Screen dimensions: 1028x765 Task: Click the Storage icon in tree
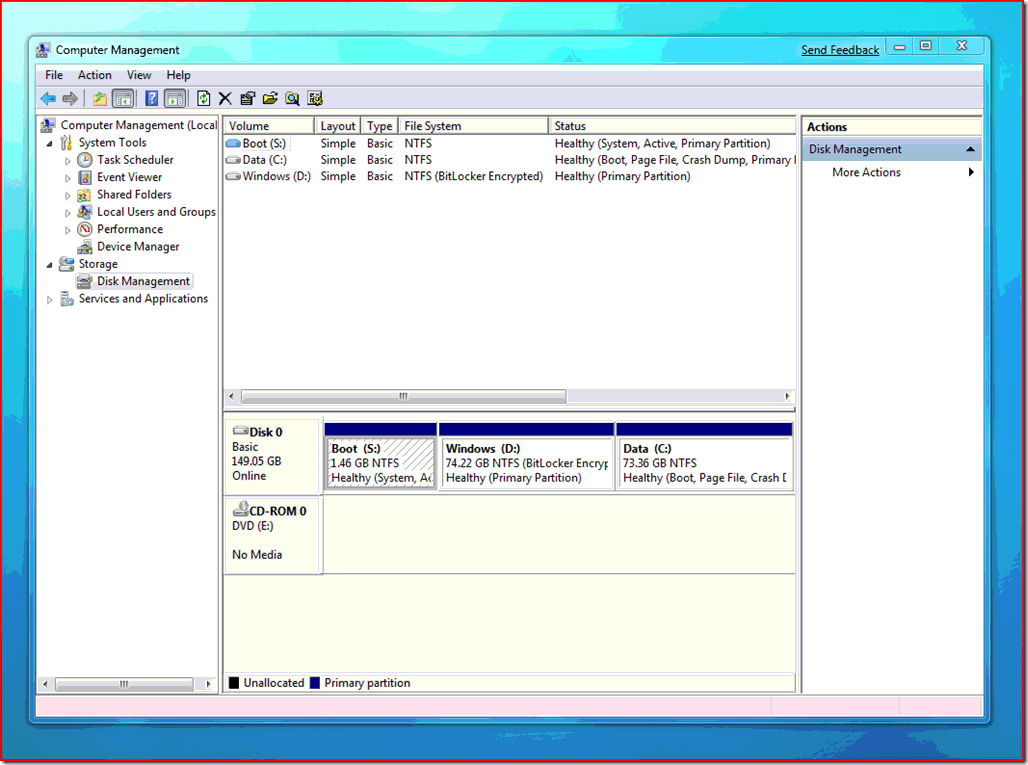coord(66,264)
